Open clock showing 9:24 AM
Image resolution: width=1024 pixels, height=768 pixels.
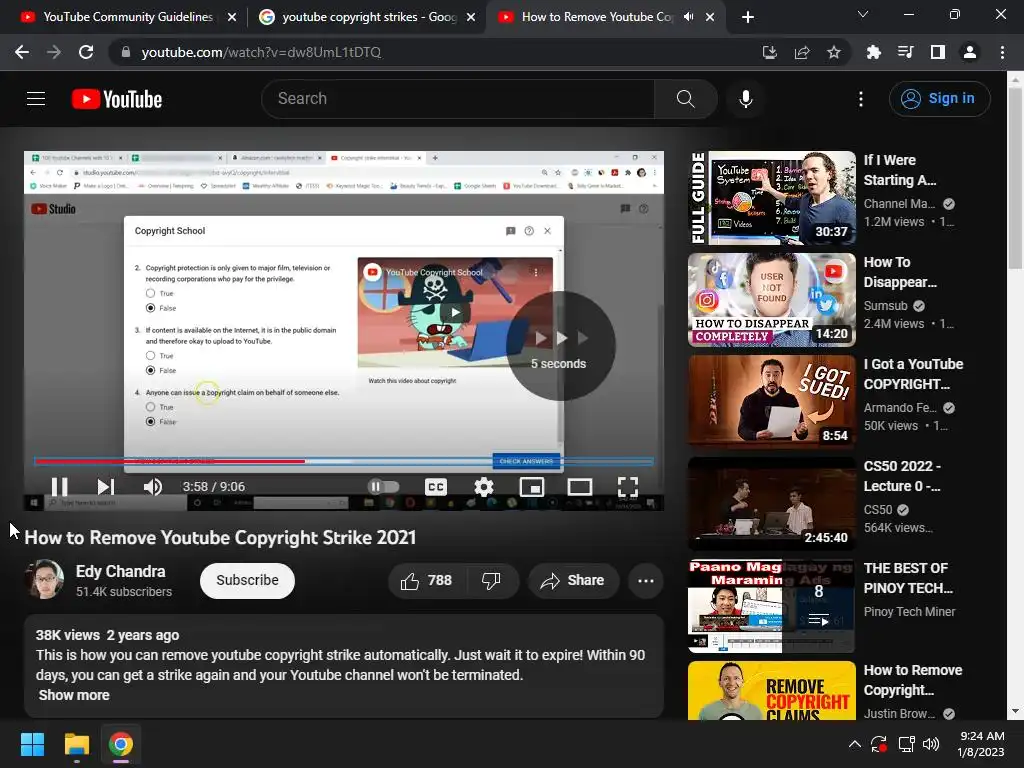pos(981,744)
